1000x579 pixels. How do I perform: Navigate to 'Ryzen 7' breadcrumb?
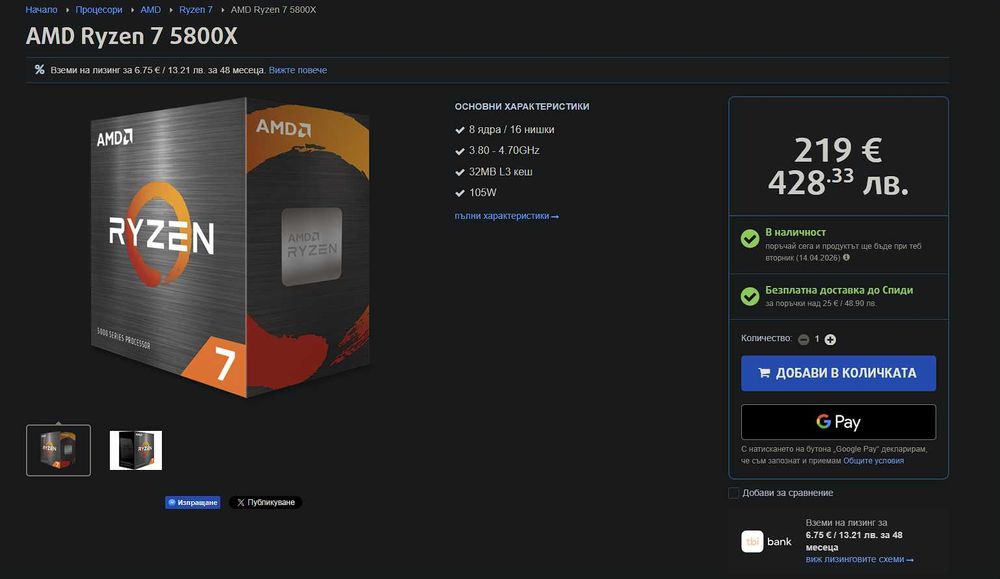[196, 10]
